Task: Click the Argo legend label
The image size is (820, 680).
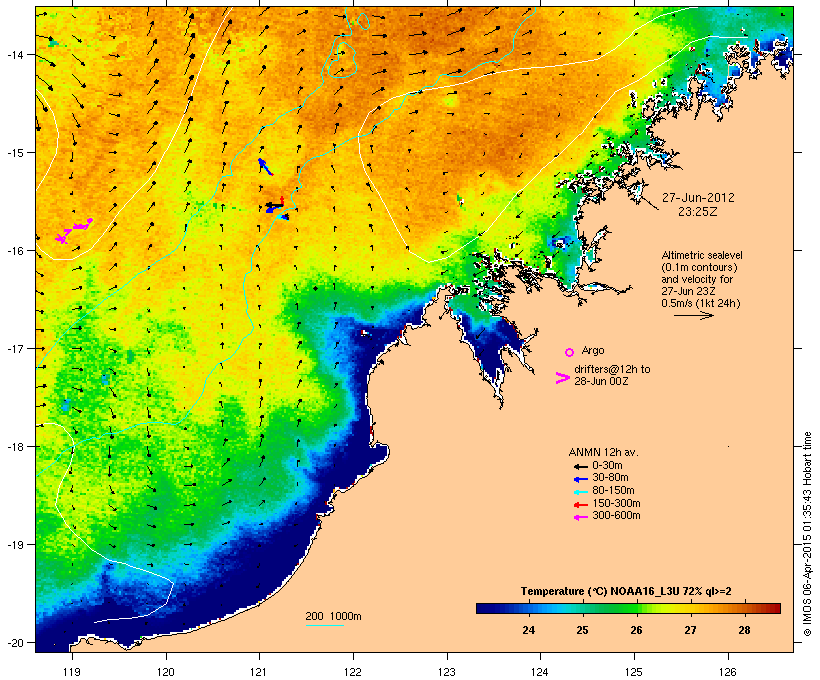Action: point(593,350)
